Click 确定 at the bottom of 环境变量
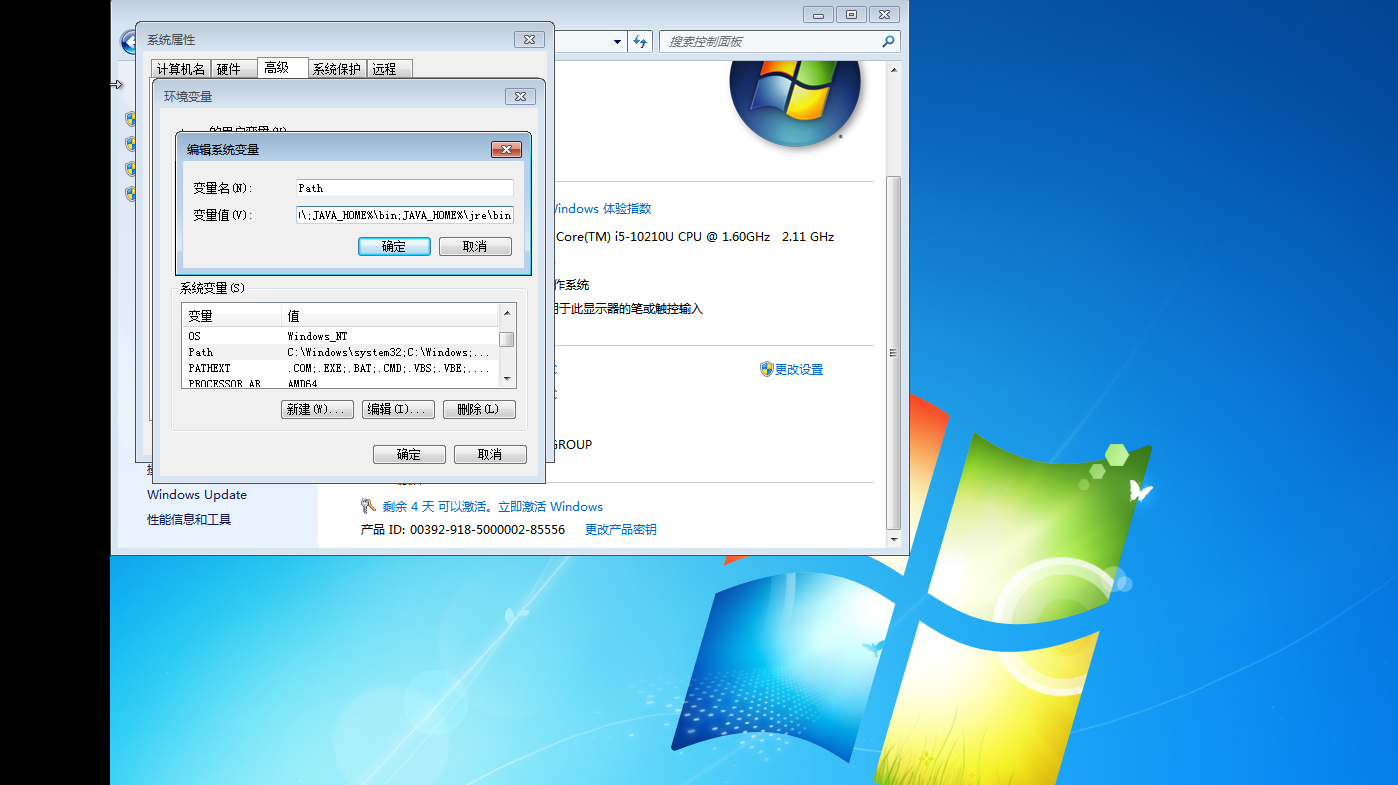 (409, 454)
